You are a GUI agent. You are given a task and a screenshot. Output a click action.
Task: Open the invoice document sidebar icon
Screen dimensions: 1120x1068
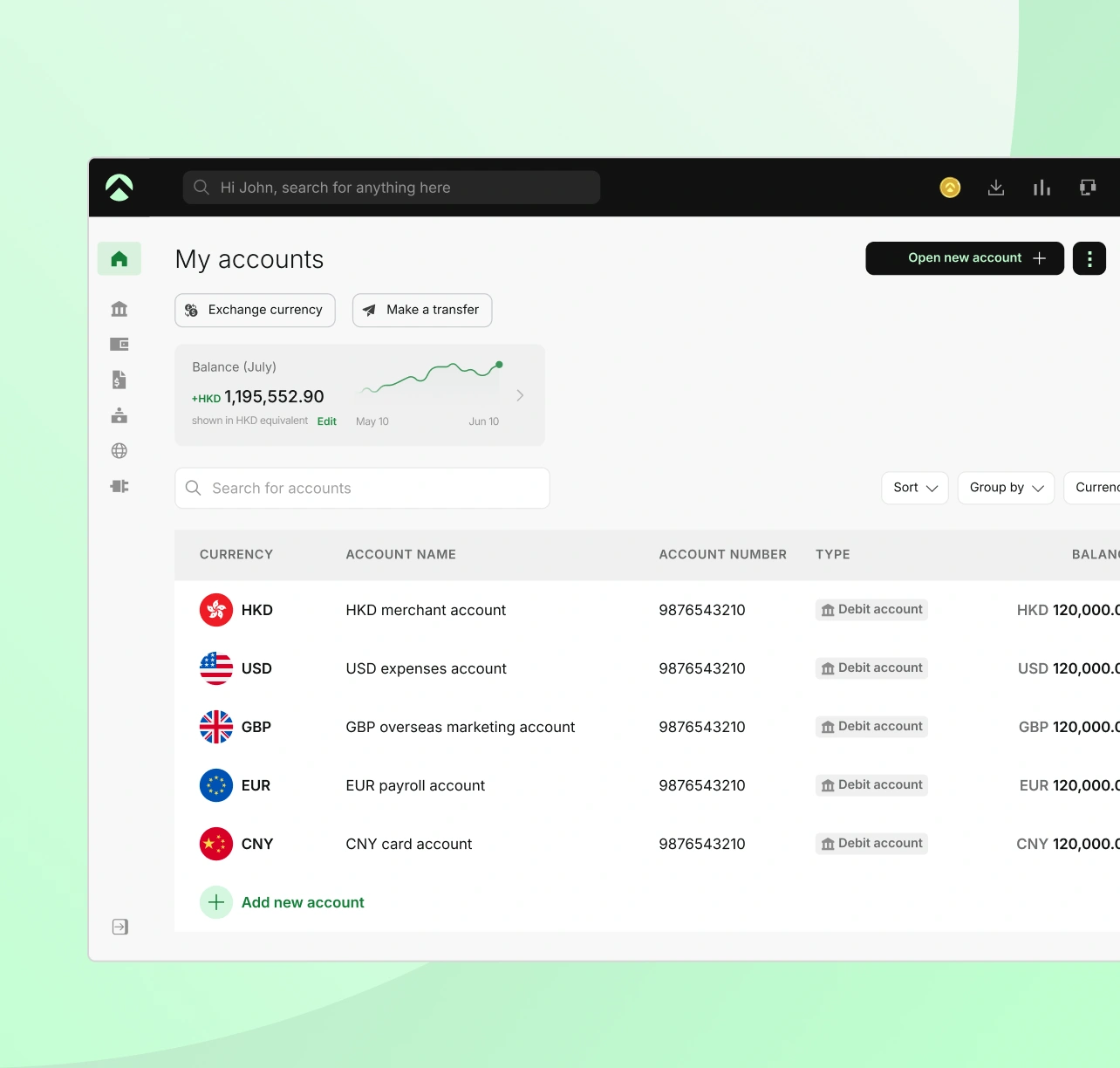click(x=120, y=380)
